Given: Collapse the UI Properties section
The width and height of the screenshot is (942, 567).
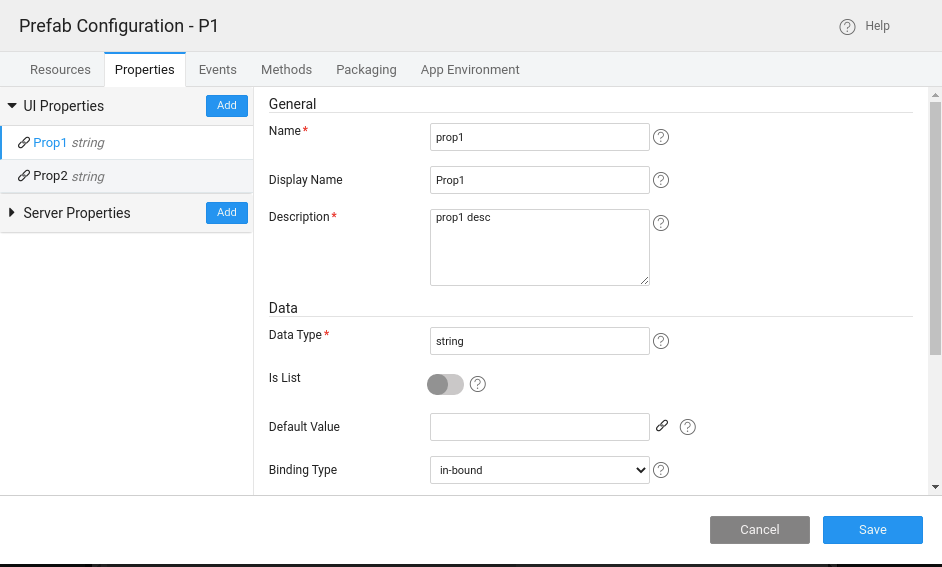Looking at the screenshot, I should click(x=12, y=106).
